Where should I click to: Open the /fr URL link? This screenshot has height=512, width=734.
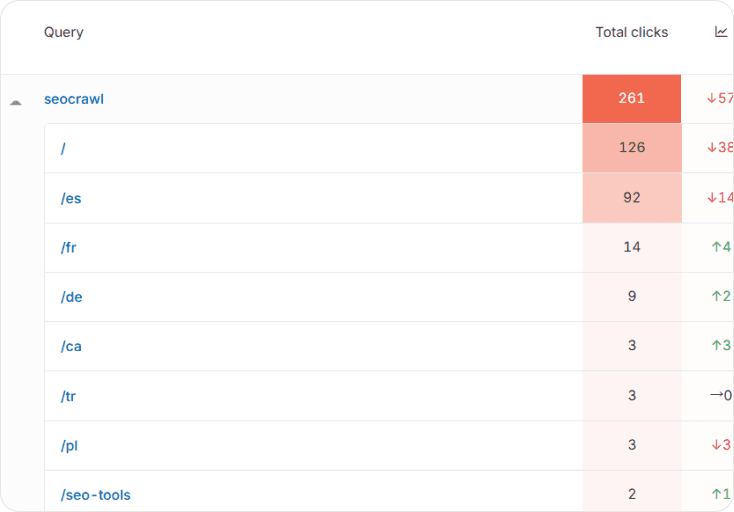(x=68, y=248)
